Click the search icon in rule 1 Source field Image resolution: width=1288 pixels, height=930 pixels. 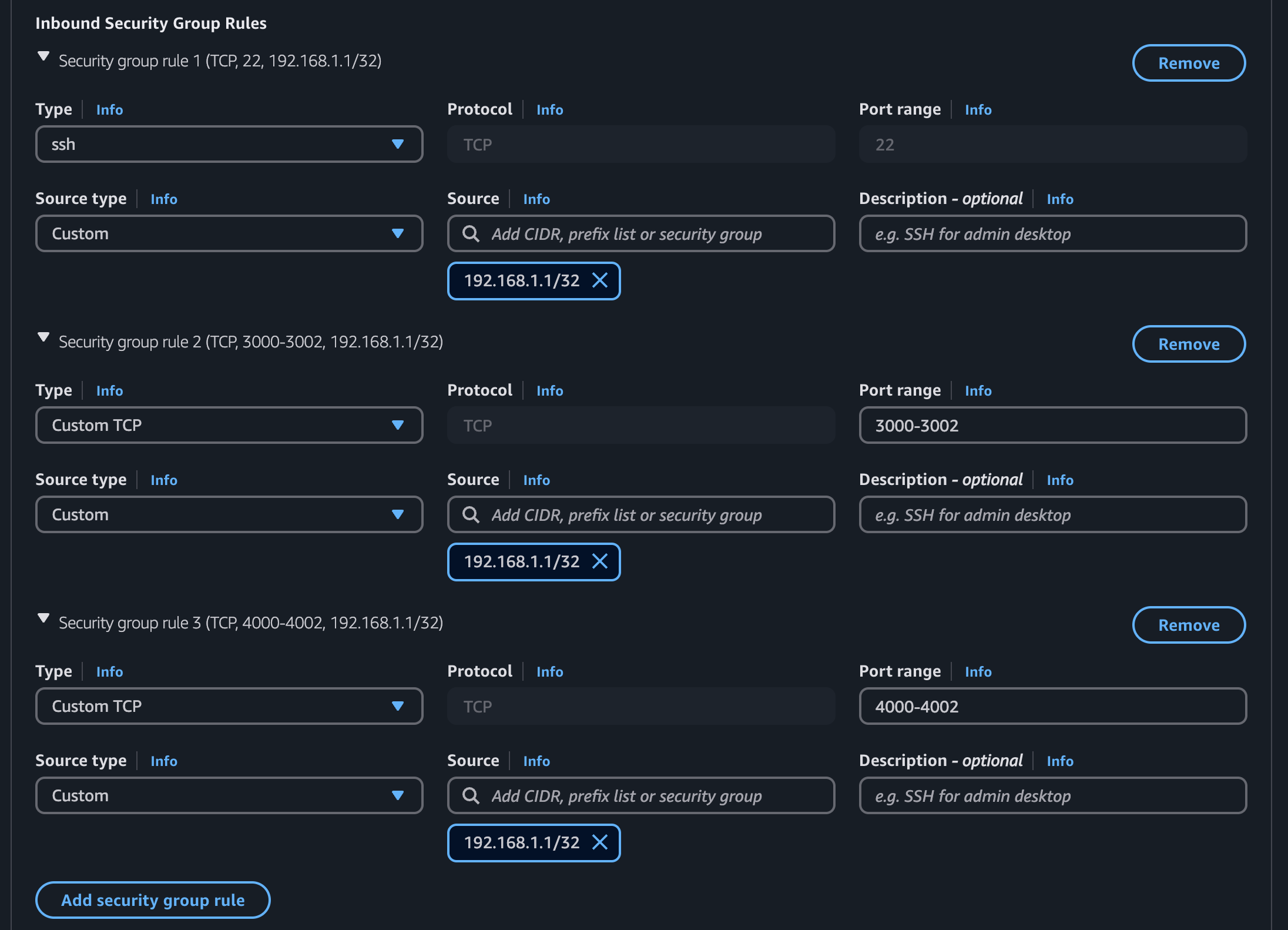[471, 233]
